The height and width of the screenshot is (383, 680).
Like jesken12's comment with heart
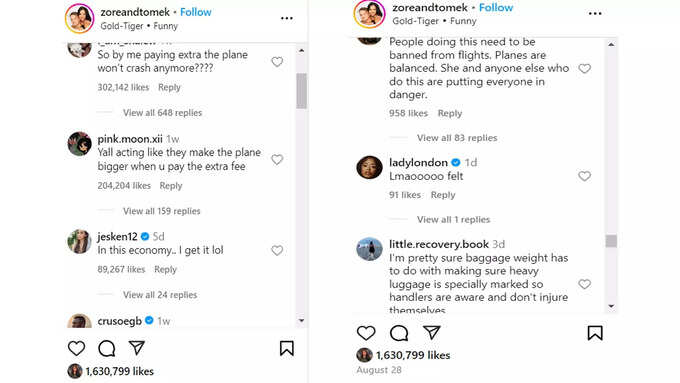click(277, 250)
